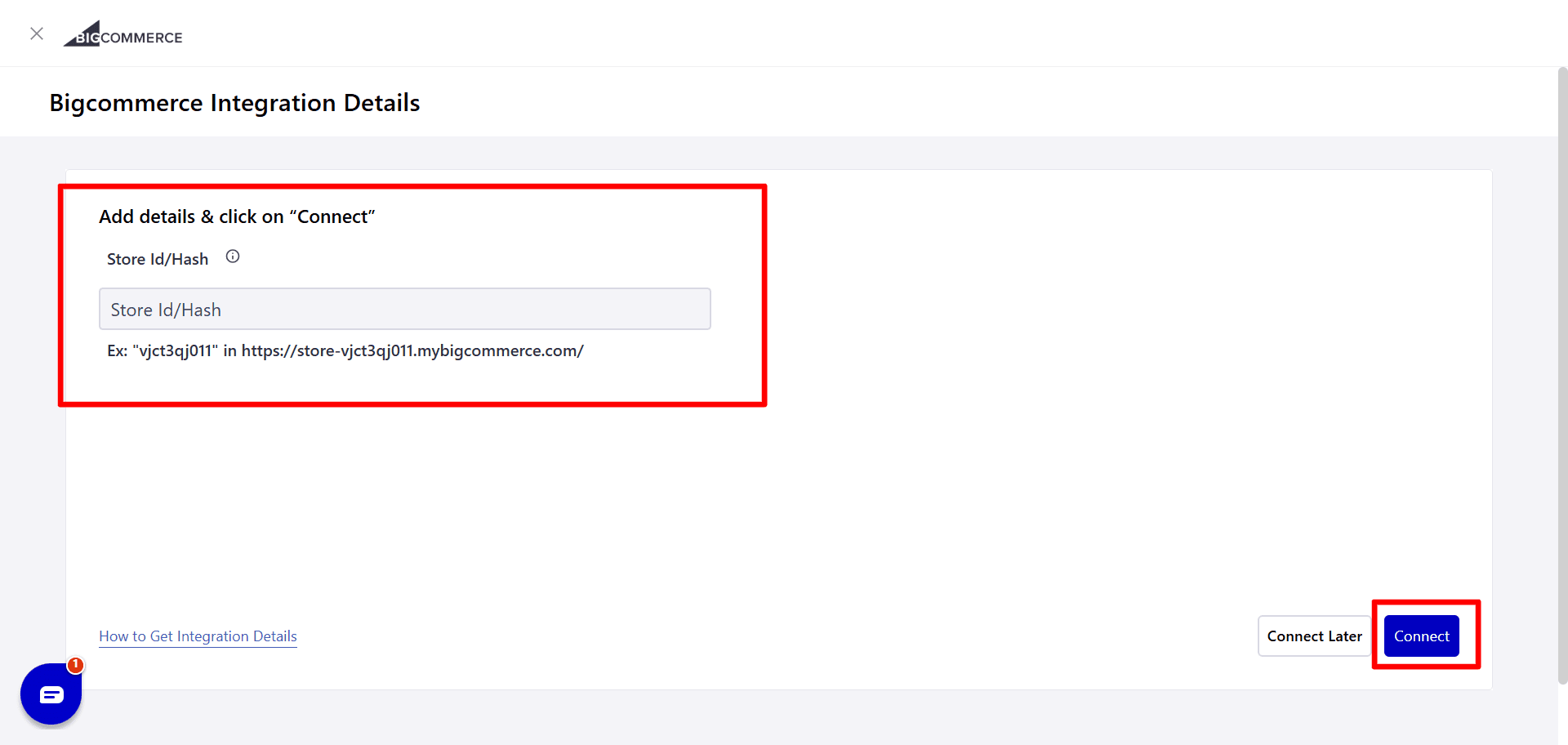Postpone connection via Connect Later

coord(1313,636)
